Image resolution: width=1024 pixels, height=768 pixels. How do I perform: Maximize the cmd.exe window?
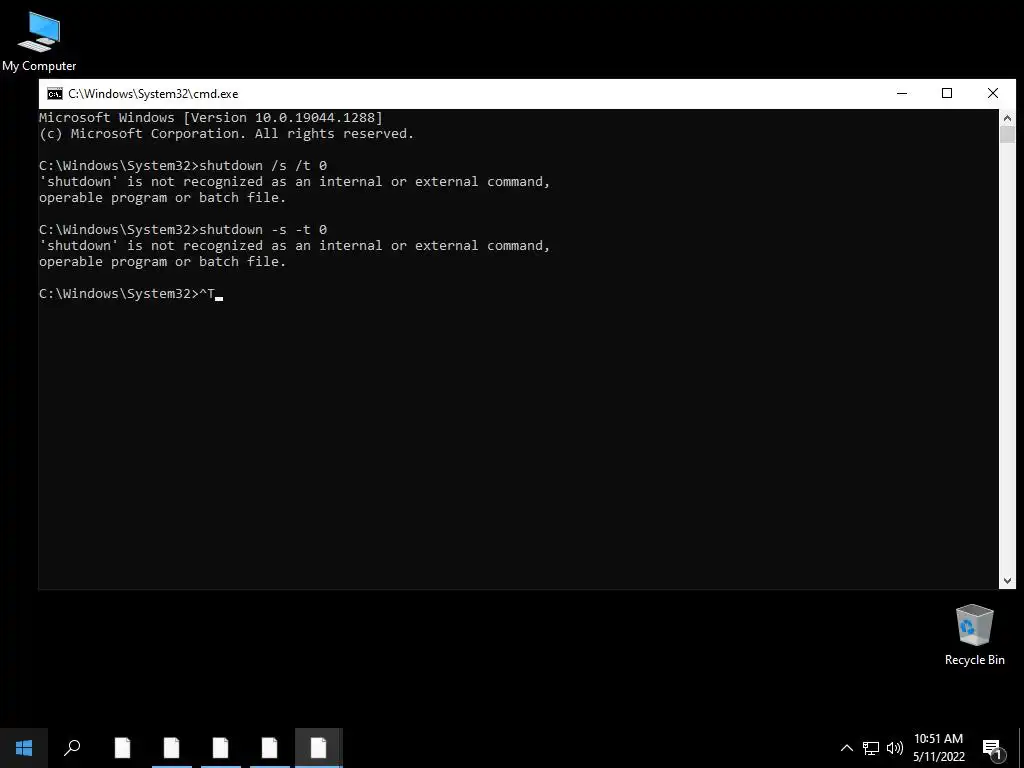[x=947, y=93]
